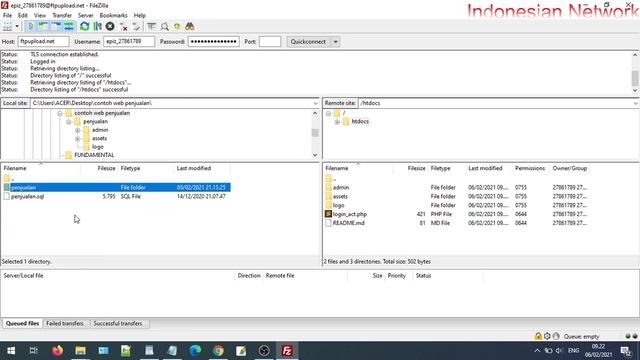Toggle processing of the transfer queue
This screenshot has height=360, width=640.
pos(97,27)
